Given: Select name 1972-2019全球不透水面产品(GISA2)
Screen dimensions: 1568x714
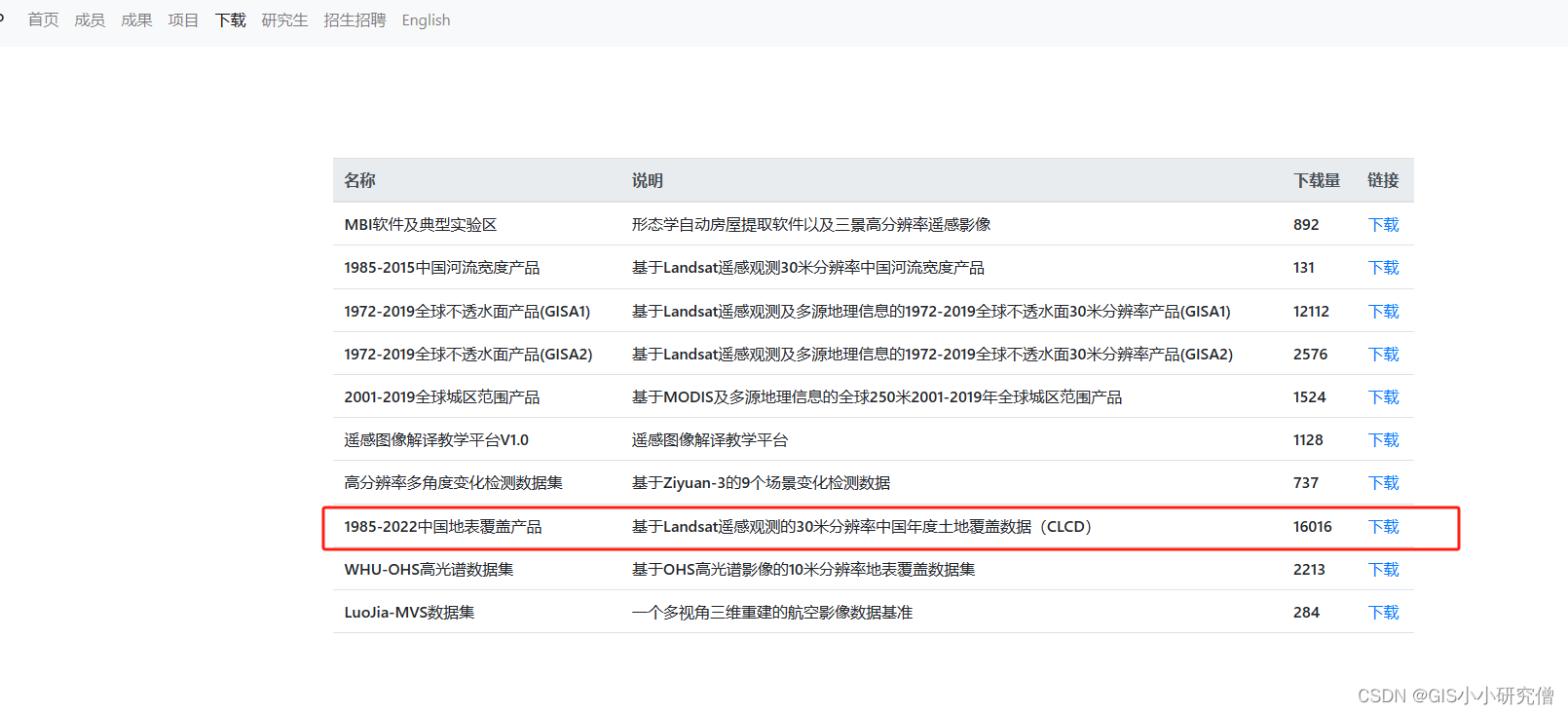Looking at the screenshot, I should 468,355.
